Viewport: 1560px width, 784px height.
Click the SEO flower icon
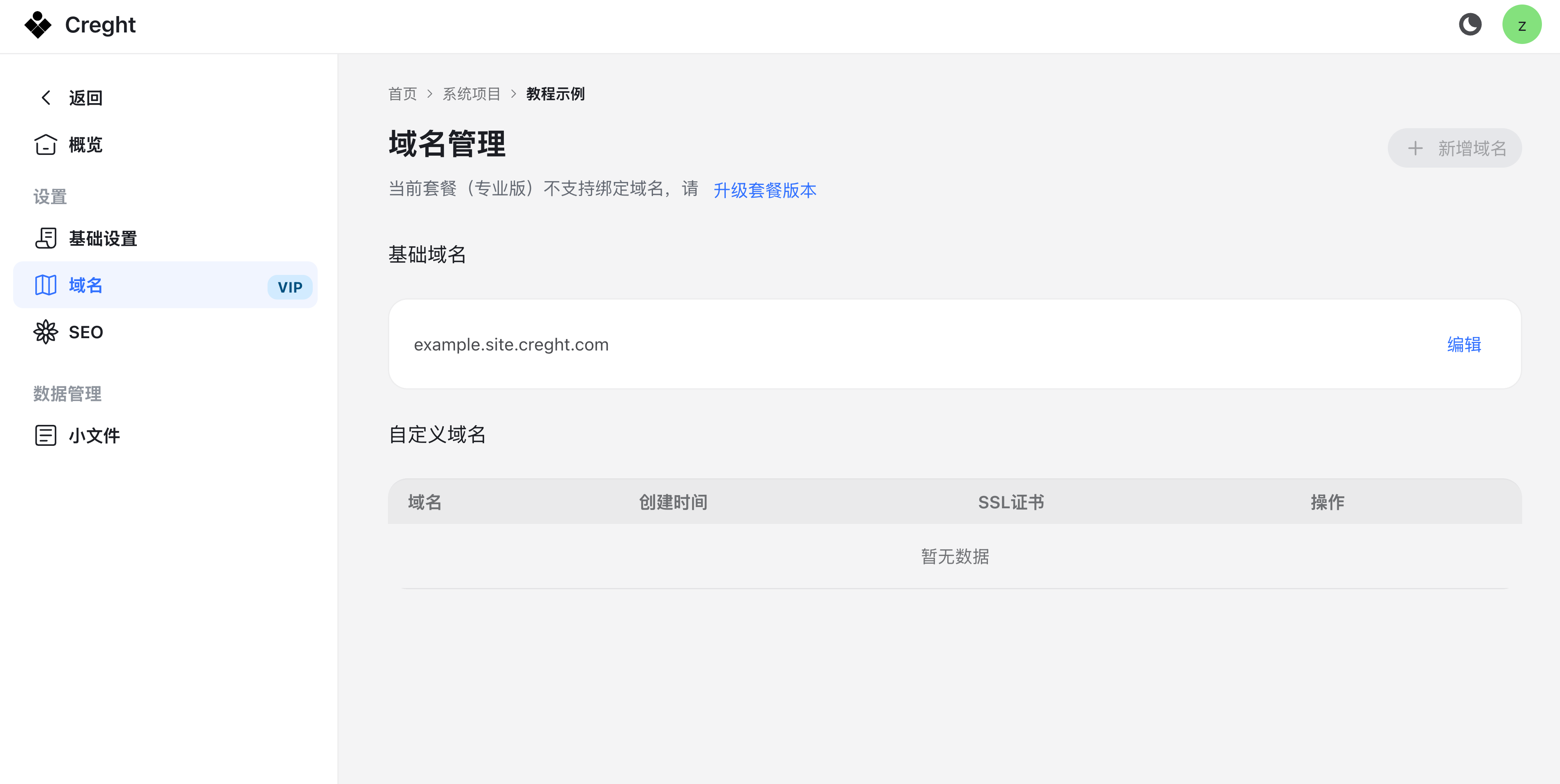[46, 332]
